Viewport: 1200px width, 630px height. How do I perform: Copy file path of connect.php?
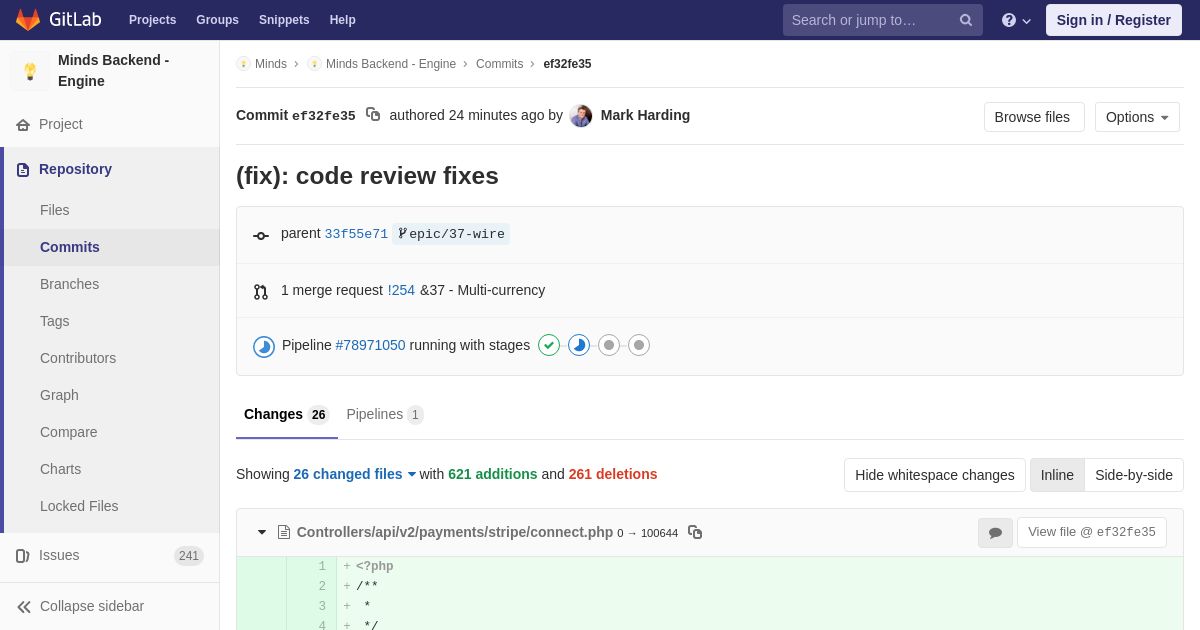695,532
